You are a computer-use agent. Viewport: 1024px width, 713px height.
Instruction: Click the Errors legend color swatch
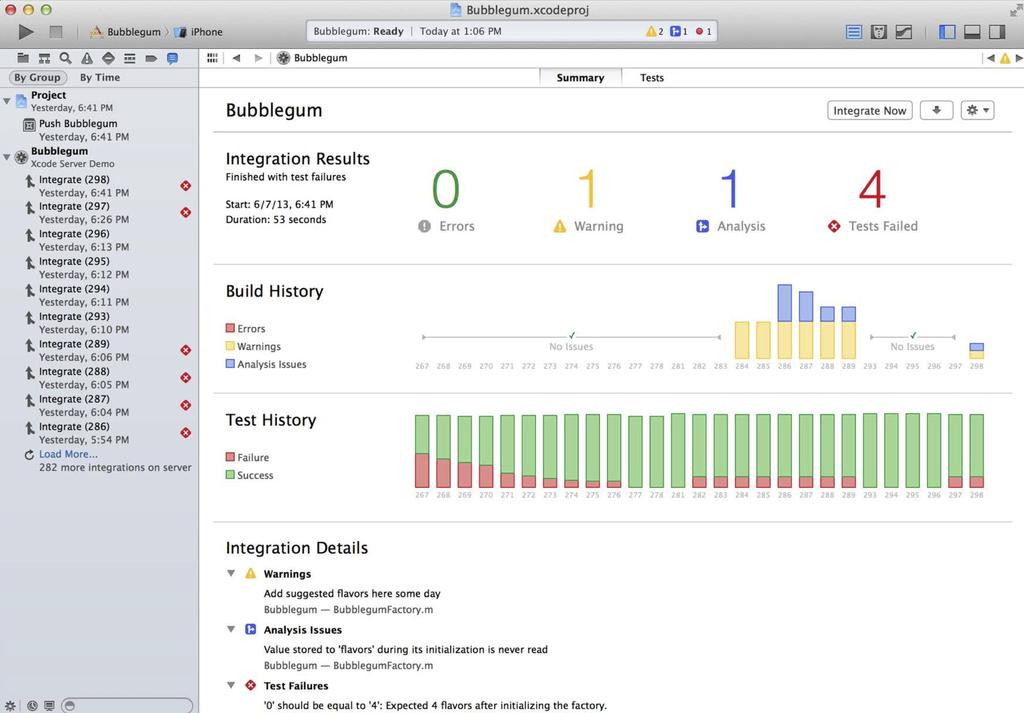click(230, 328)
